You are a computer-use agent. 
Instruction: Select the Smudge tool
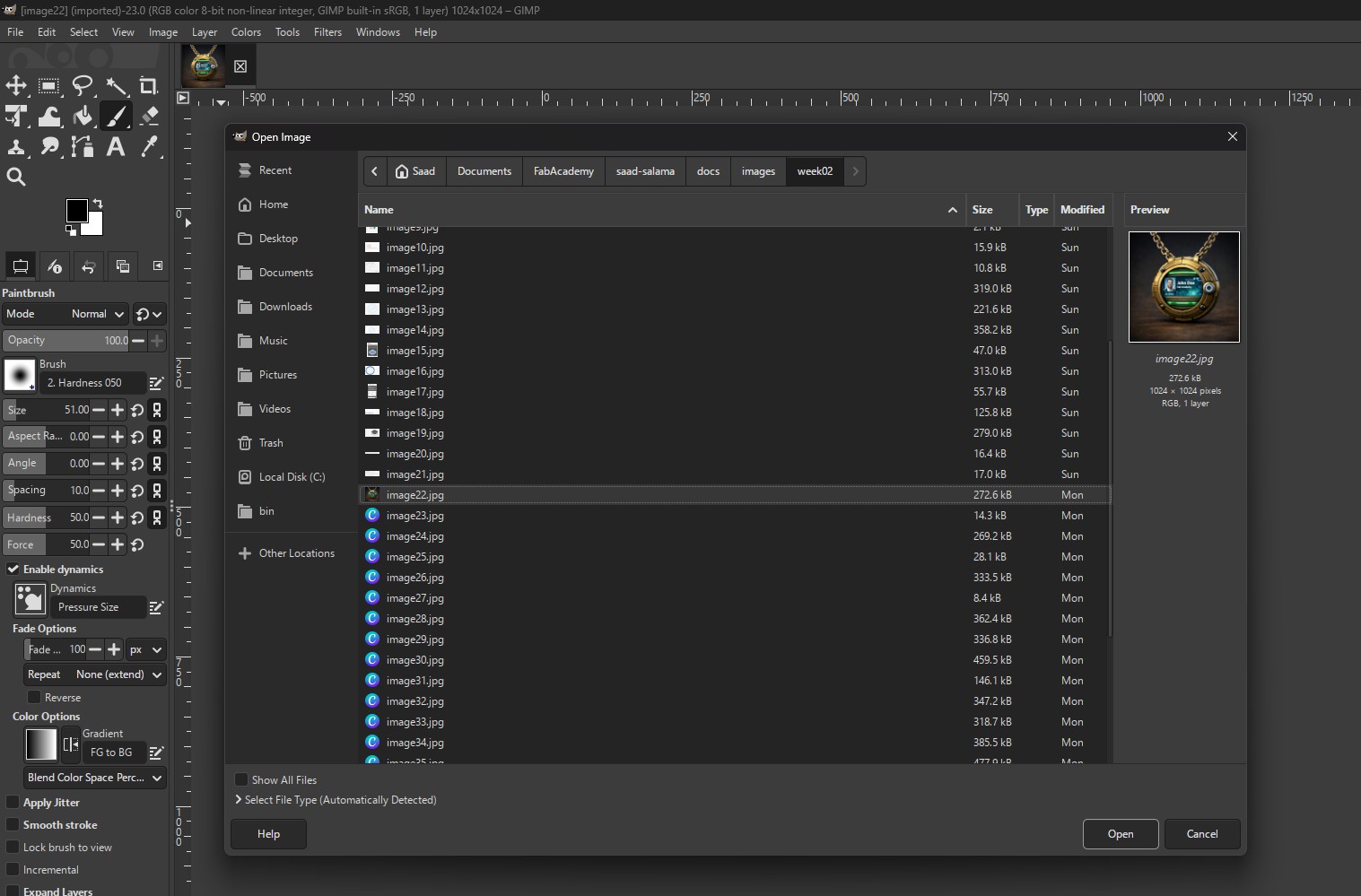(49, 146)
